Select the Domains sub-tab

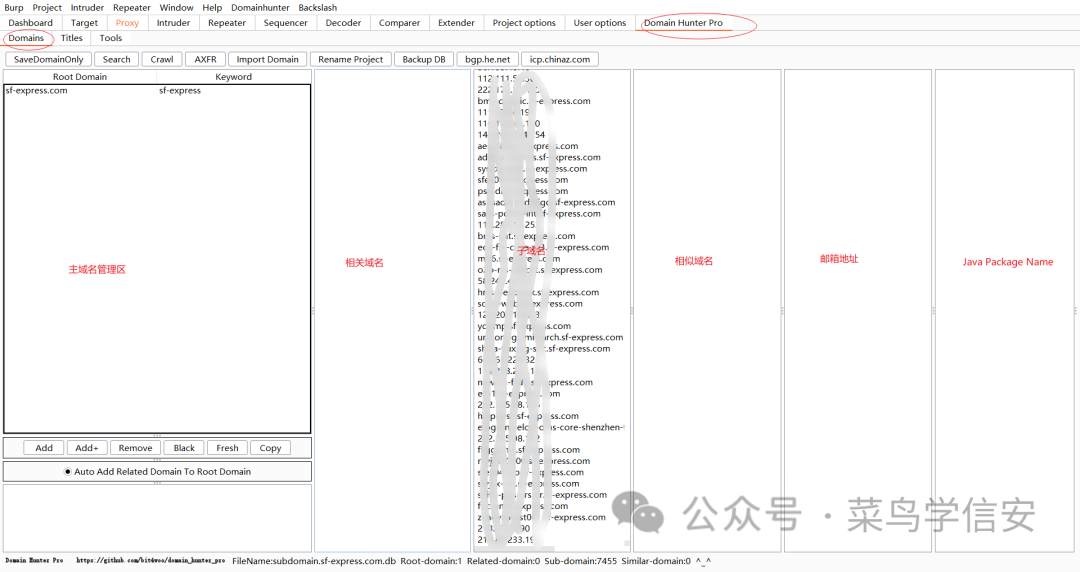pyautogui.click(x=26, y=38)
